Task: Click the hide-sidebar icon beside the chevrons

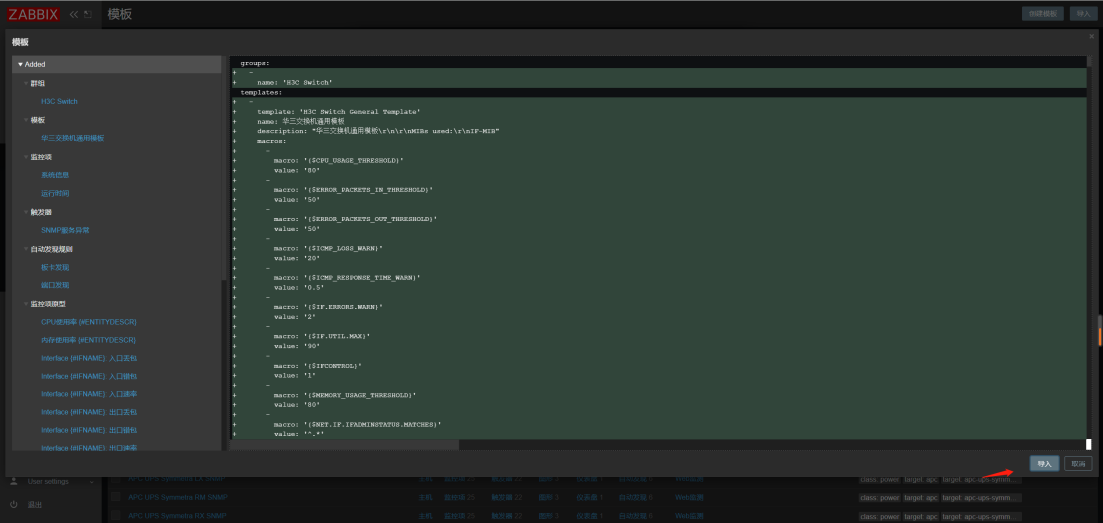Action: (88, 14)
